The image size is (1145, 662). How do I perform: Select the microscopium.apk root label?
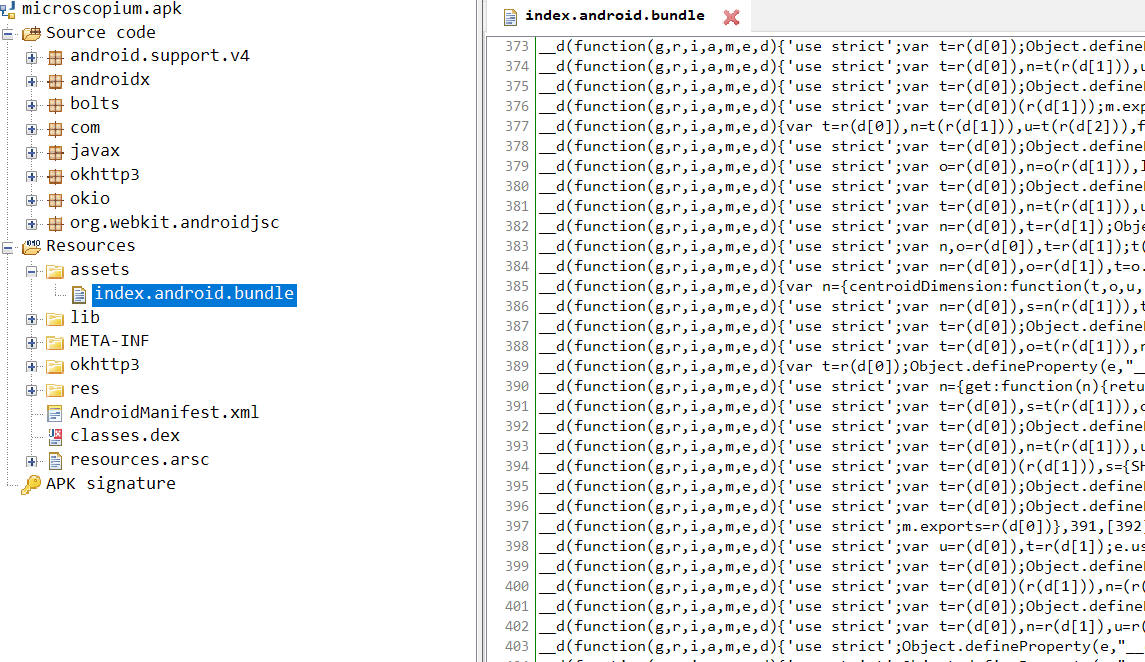tap(102, 9)
